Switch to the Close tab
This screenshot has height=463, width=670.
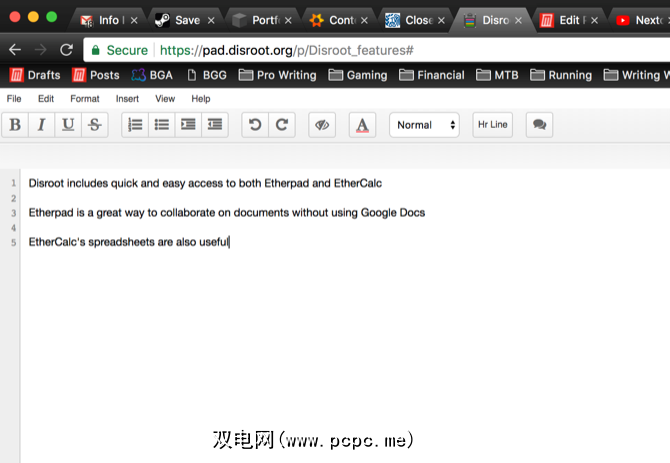pyautogui.click(x=412, y=20)
